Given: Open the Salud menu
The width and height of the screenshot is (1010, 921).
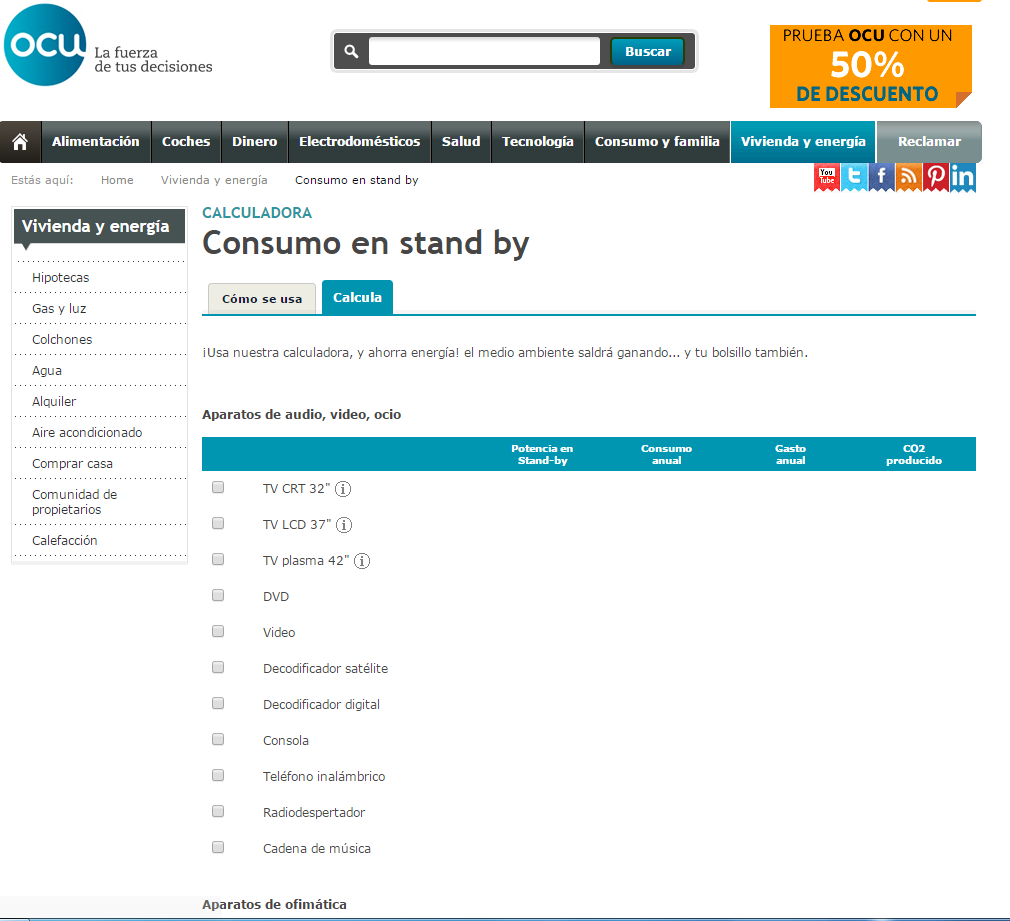Looking at the screenshot, I should coord(461,142).
